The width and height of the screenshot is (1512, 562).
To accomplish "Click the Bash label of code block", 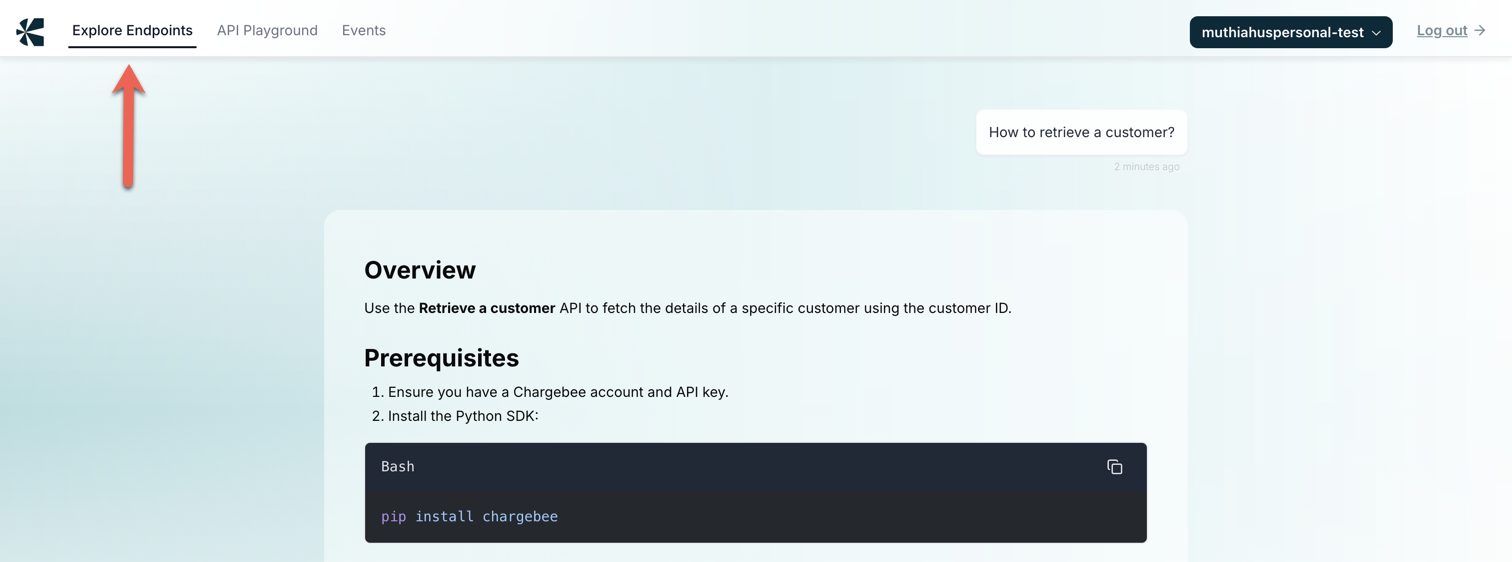I will (398, 467).
